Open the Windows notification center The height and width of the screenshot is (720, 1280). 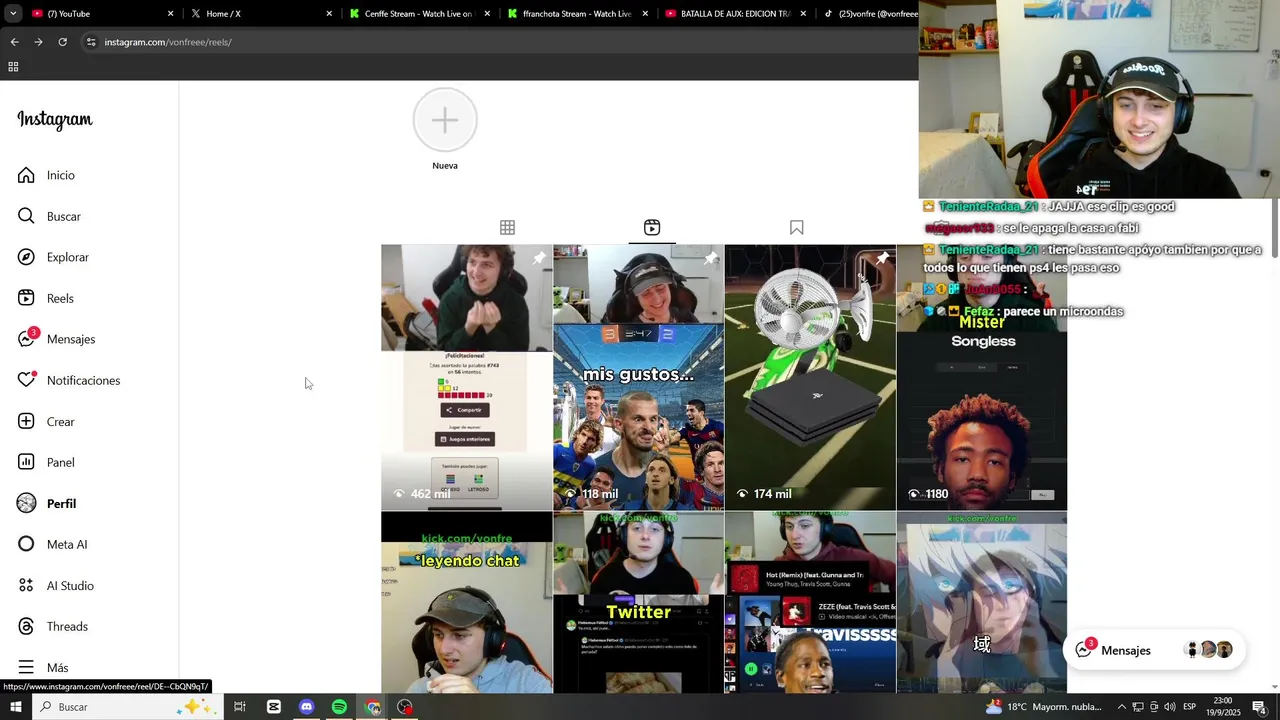[x=1260, y=707]
